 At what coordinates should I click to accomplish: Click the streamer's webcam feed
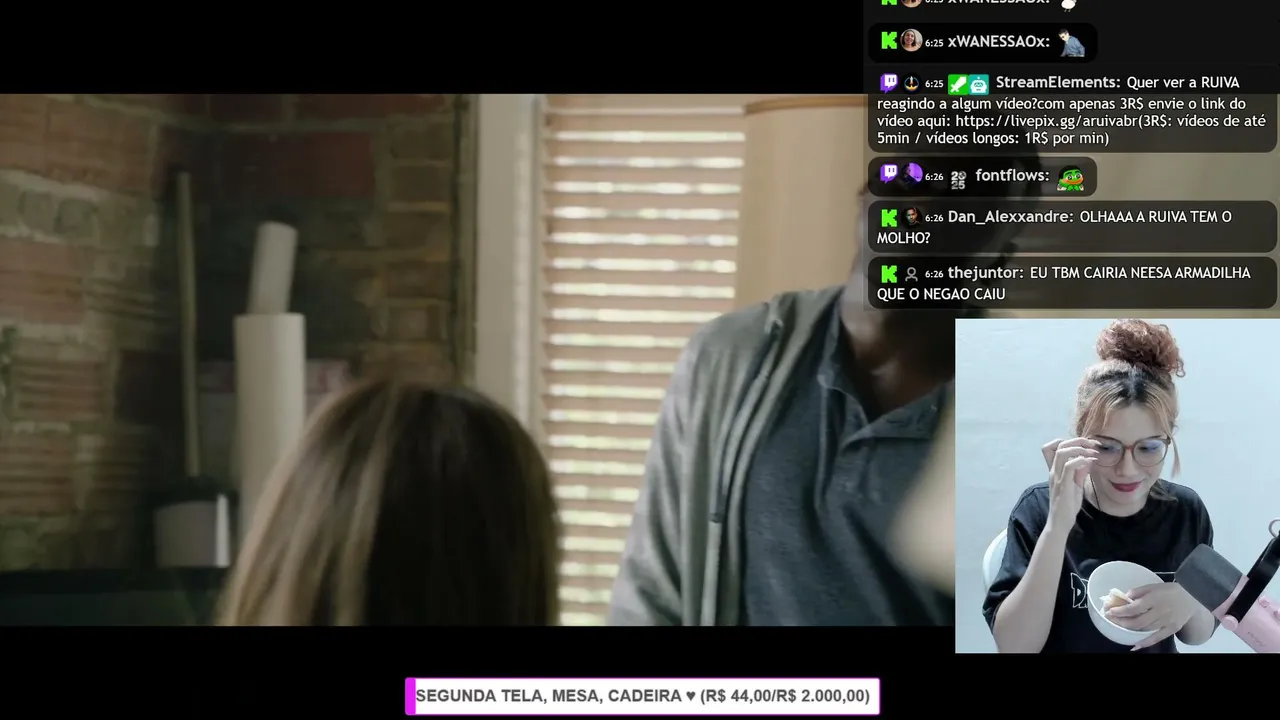pyautogui.click(x=1117, y=486)
